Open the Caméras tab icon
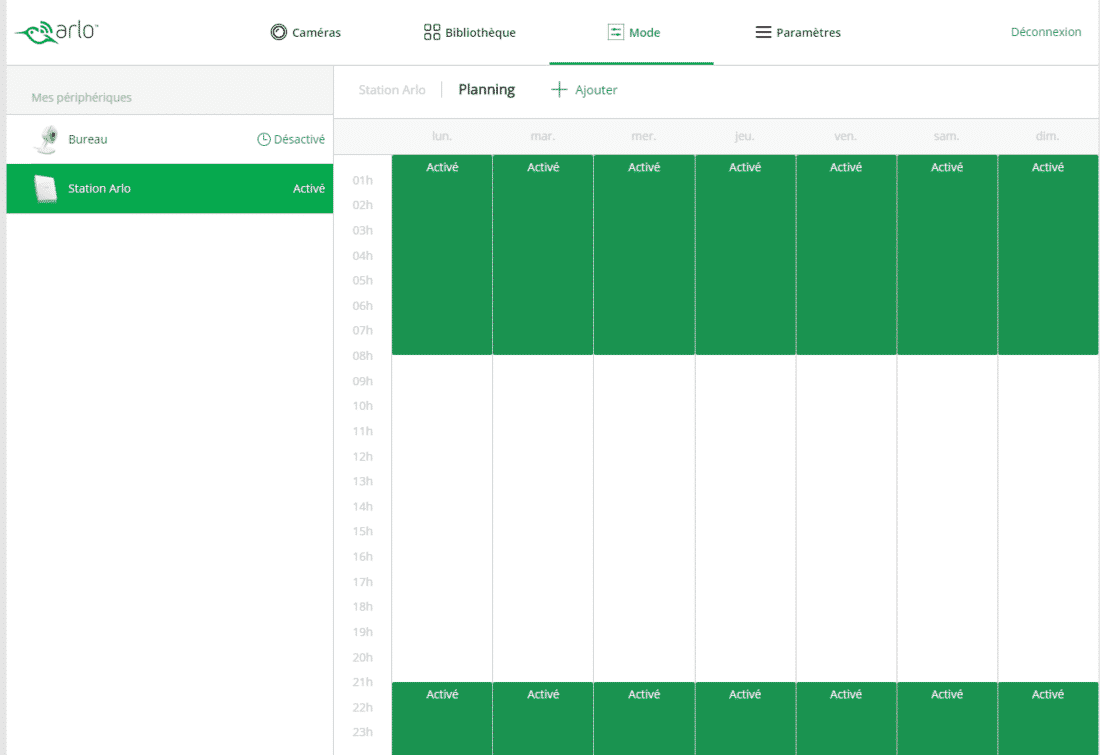 click(x=279, y=32)
